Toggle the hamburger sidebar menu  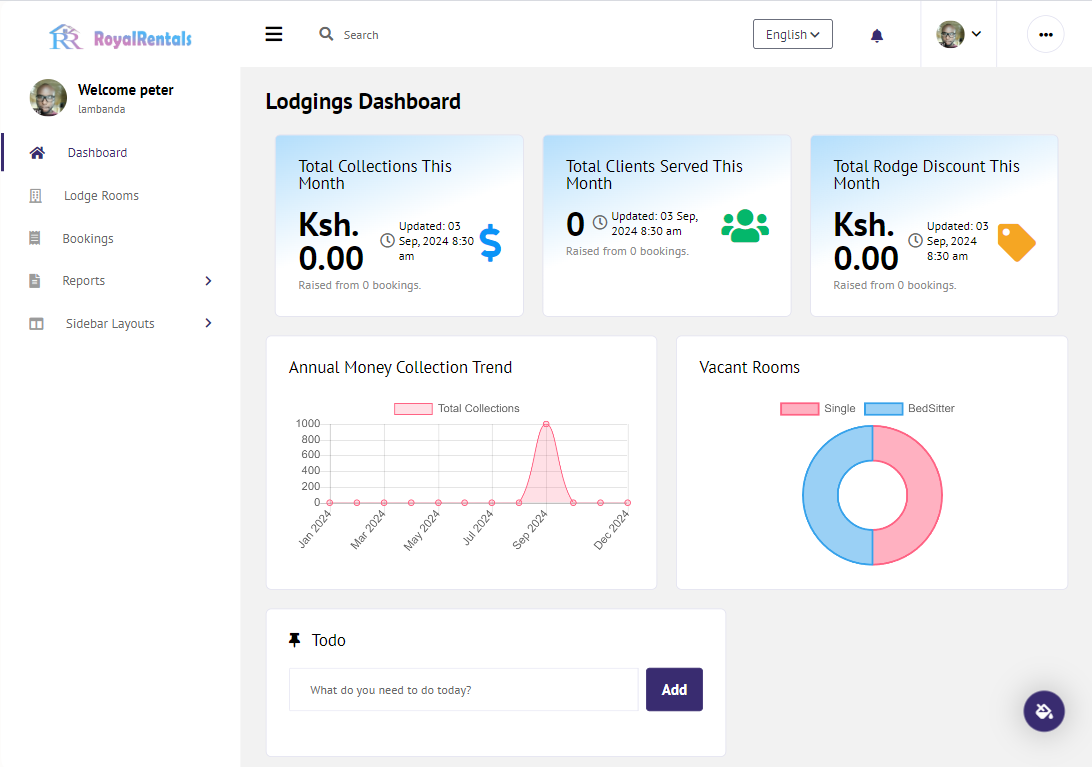tap(274, 34)
